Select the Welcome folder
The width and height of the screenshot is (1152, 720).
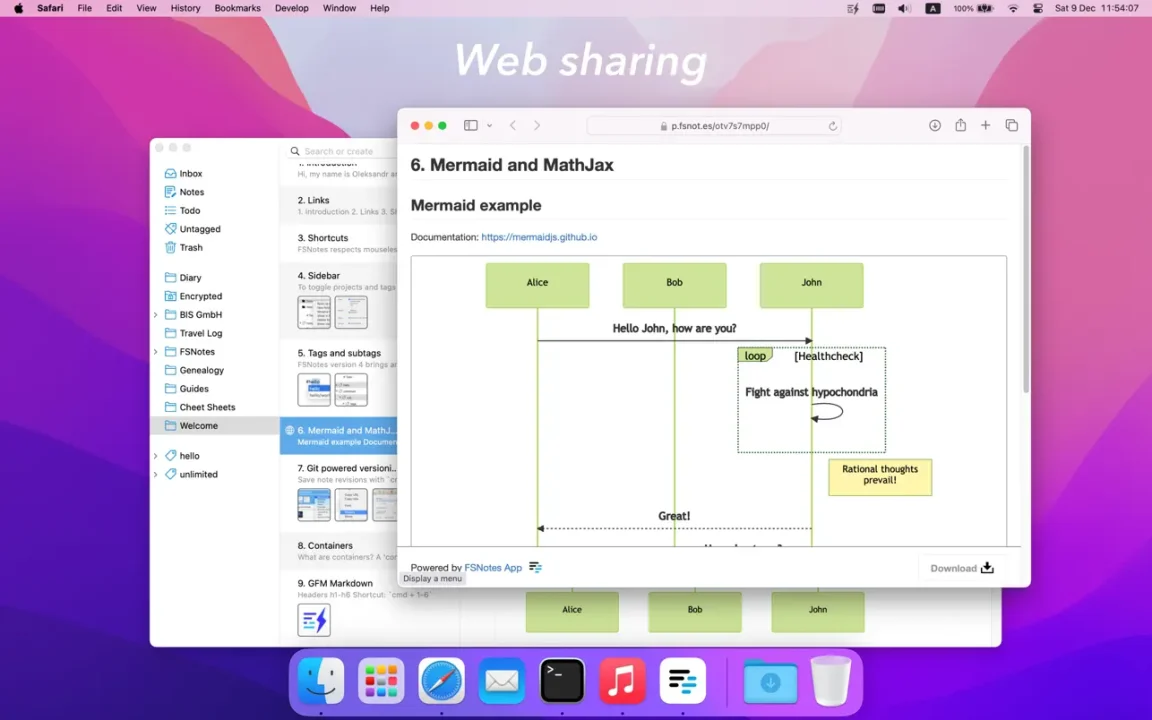click(215, 425)
